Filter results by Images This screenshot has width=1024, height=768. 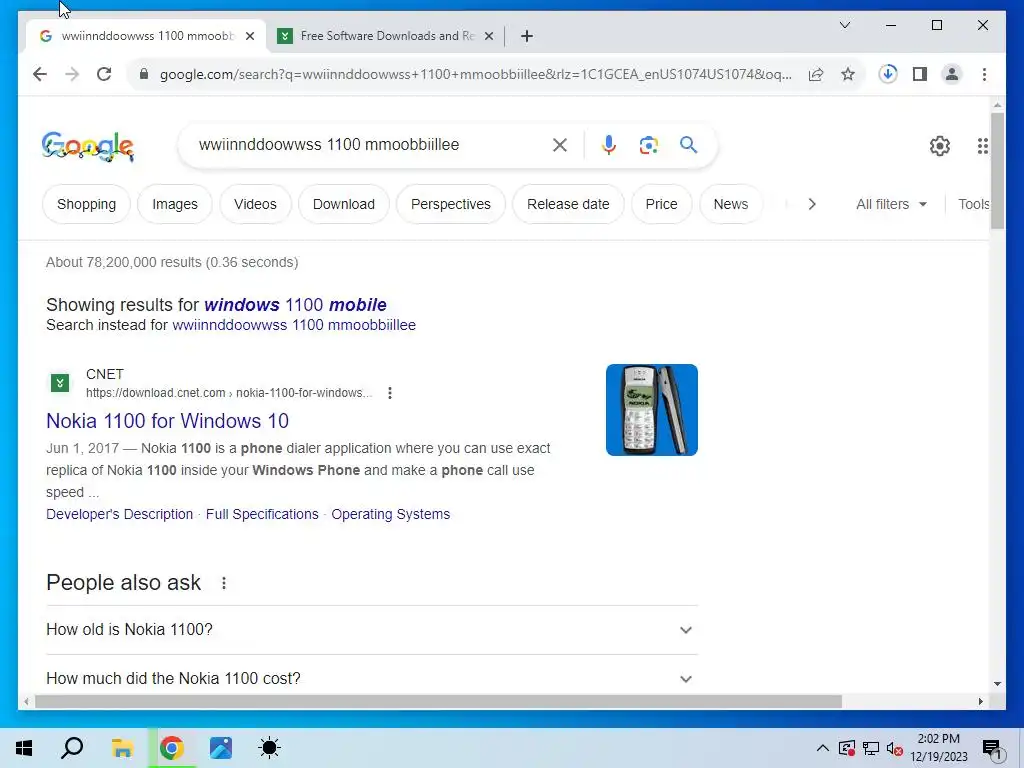coord(174,204)
